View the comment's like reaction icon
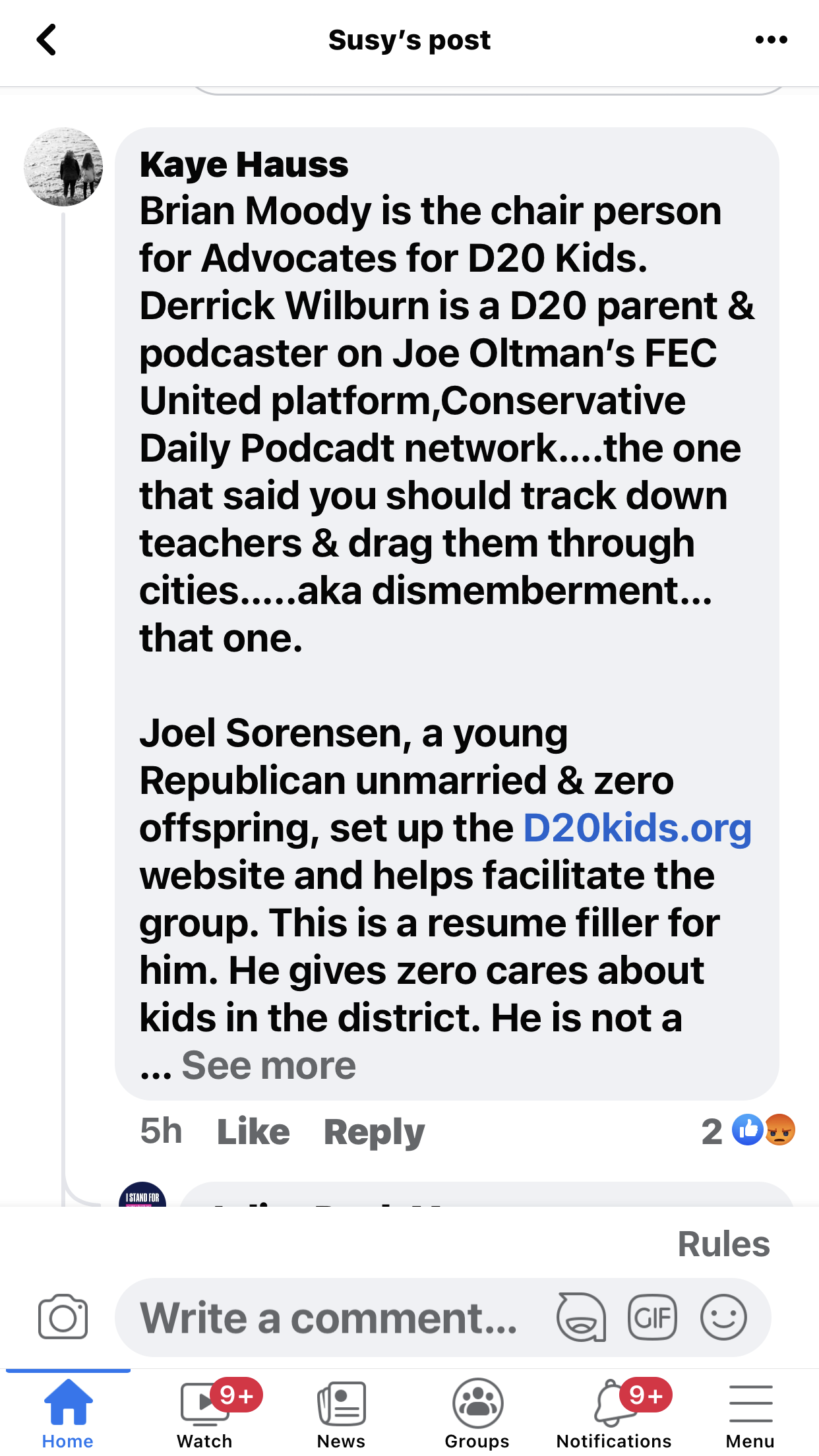 point(748,1130)
